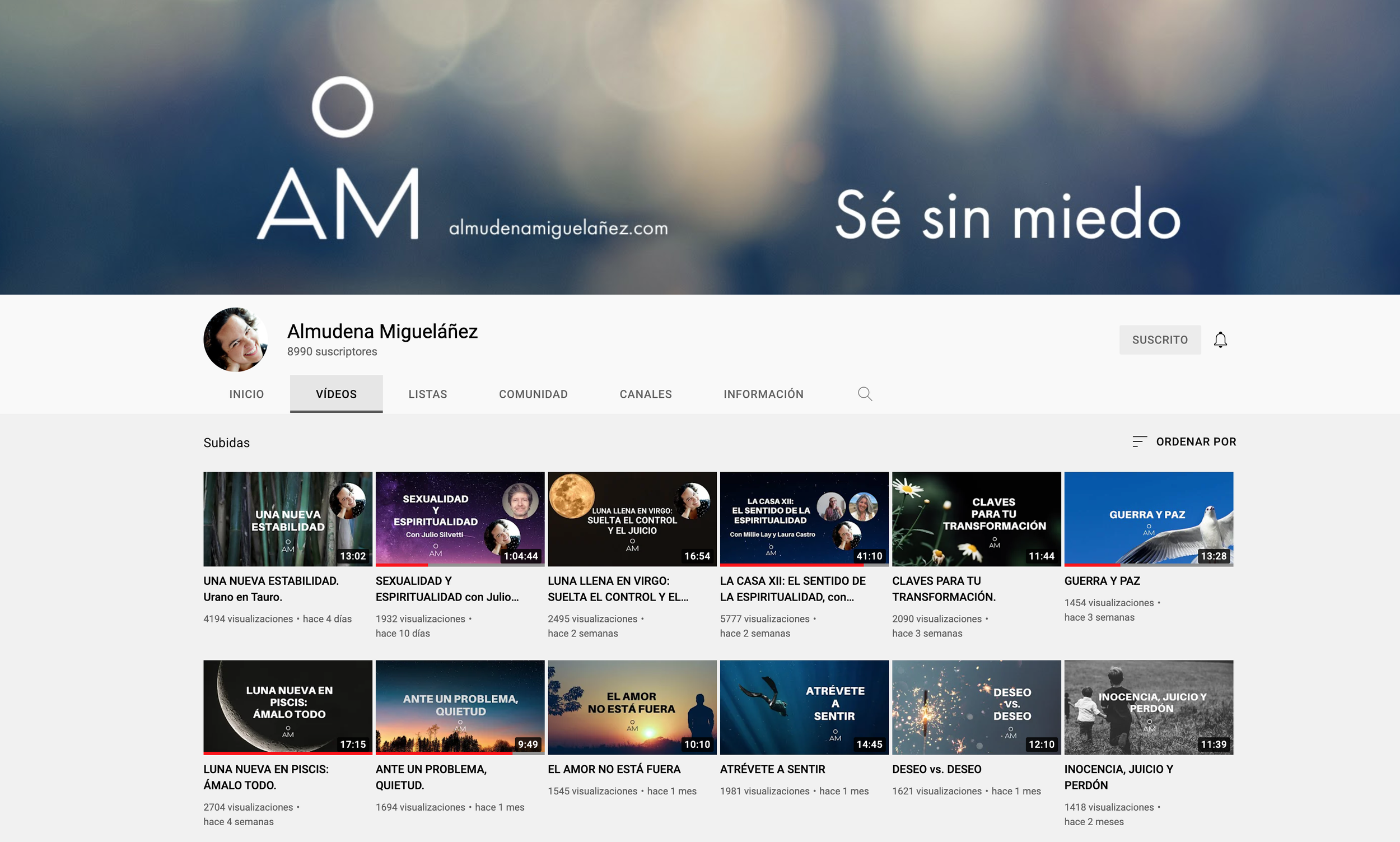Click the ANTE UN PROBLEMA, QUIETUD thumbnail

pyautogui.click(x=460, y=708)
